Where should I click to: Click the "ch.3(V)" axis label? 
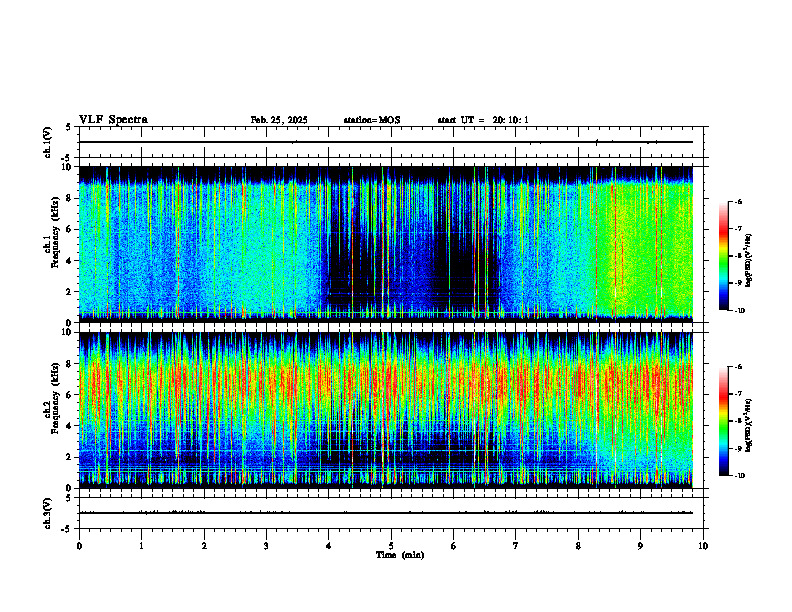coord(48,513)
